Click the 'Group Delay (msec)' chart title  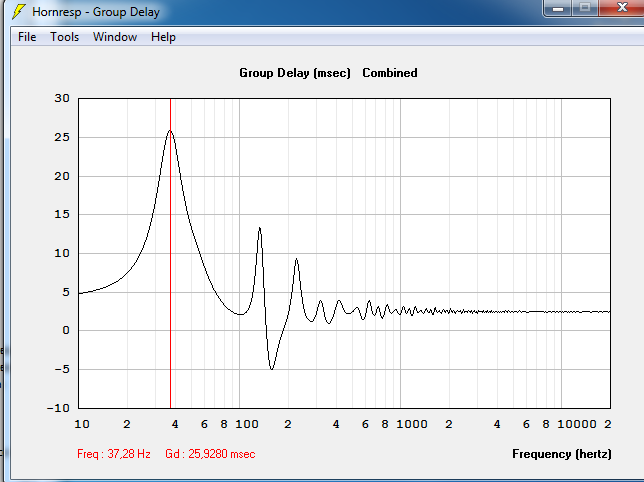point(295,73)
